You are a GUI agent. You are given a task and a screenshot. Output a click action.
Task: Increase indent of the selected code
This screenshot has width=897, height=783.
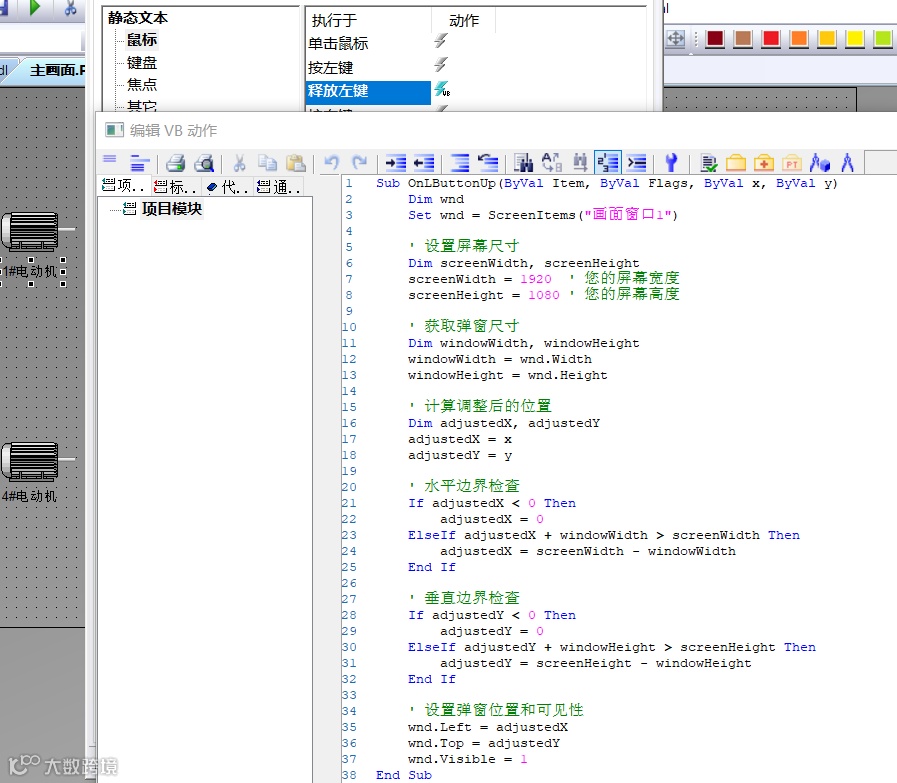pos(396,163)
